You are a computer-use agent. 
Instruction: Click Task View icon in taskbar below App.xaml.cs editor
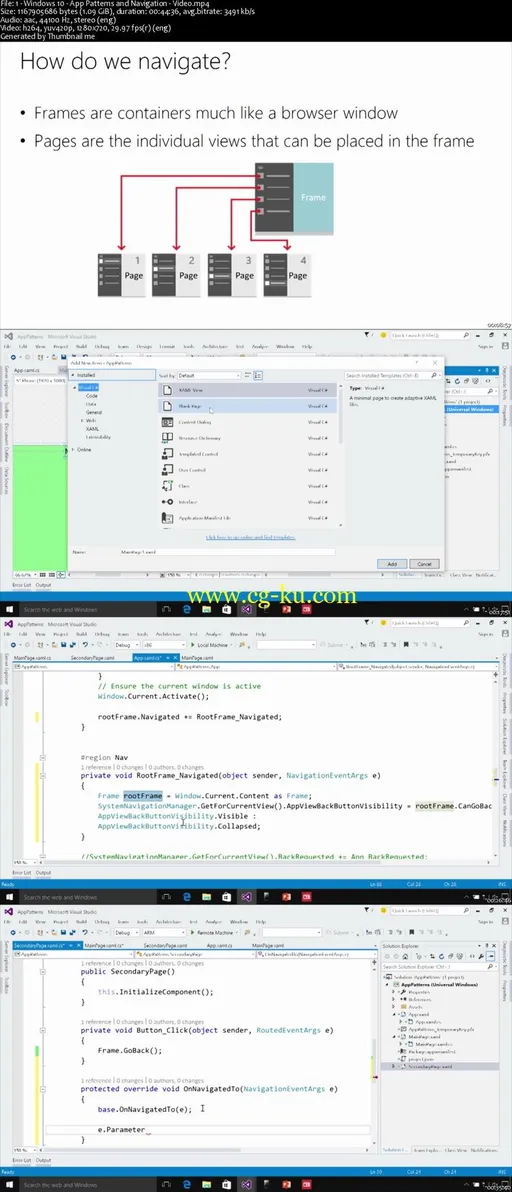coord(167,897)
